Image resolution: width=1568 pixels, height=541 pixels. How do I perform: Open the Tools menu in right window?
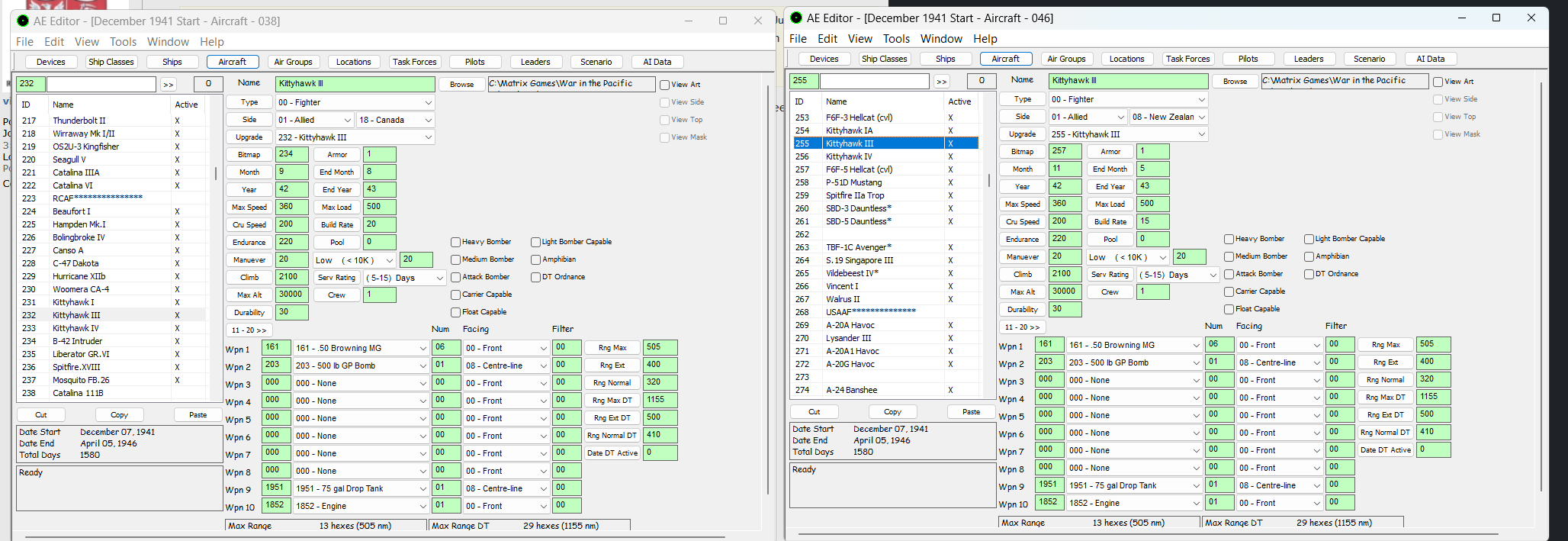click(896, 39)
